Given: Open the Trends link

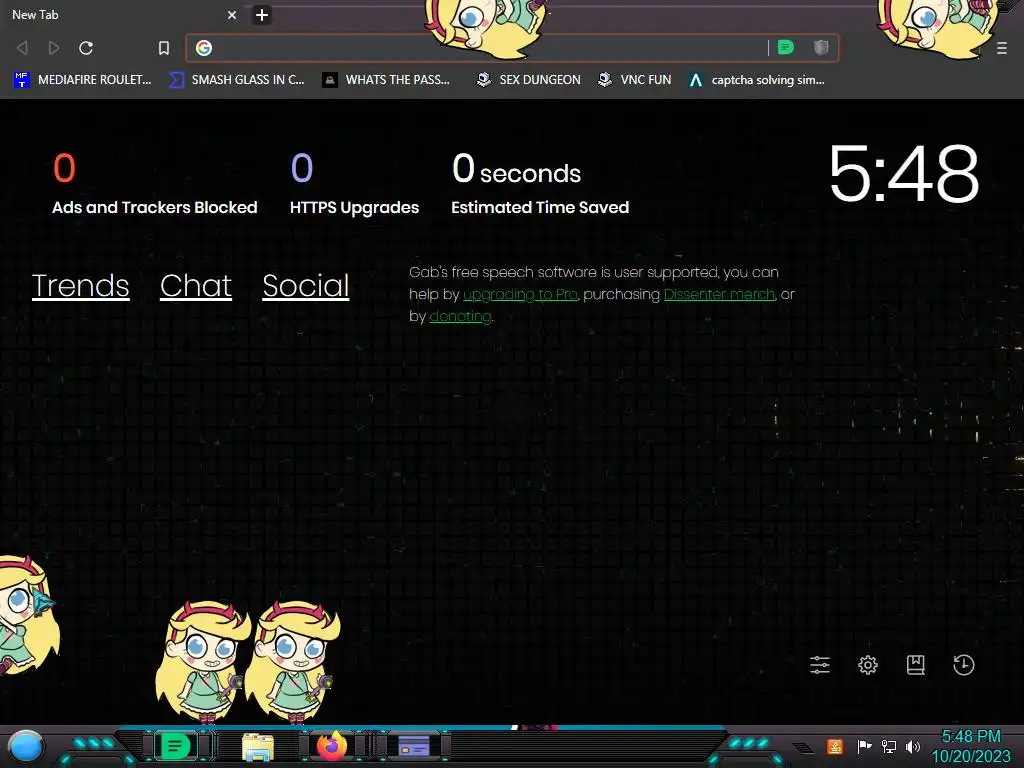Looking at the screenshot, I should tap(80, 285).
